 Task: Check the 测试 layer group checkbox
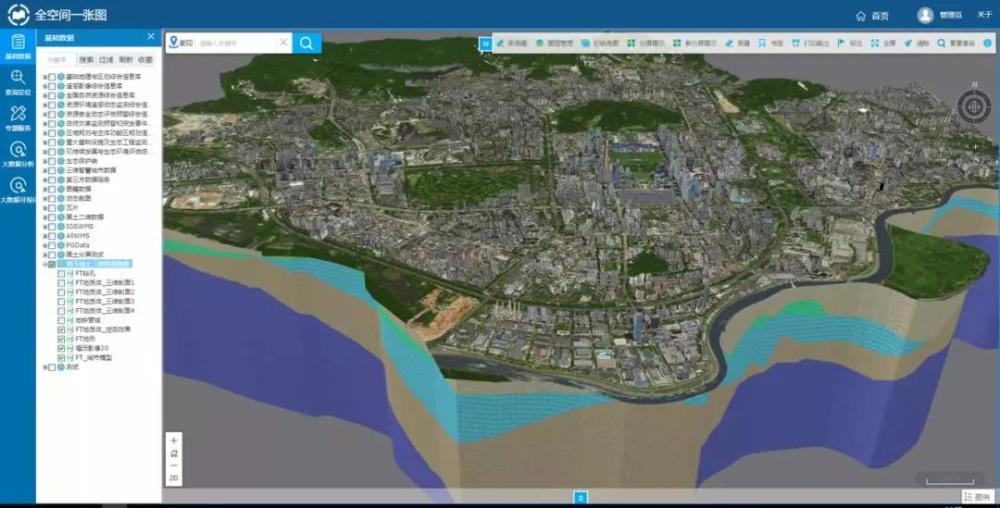coord(52,367)
